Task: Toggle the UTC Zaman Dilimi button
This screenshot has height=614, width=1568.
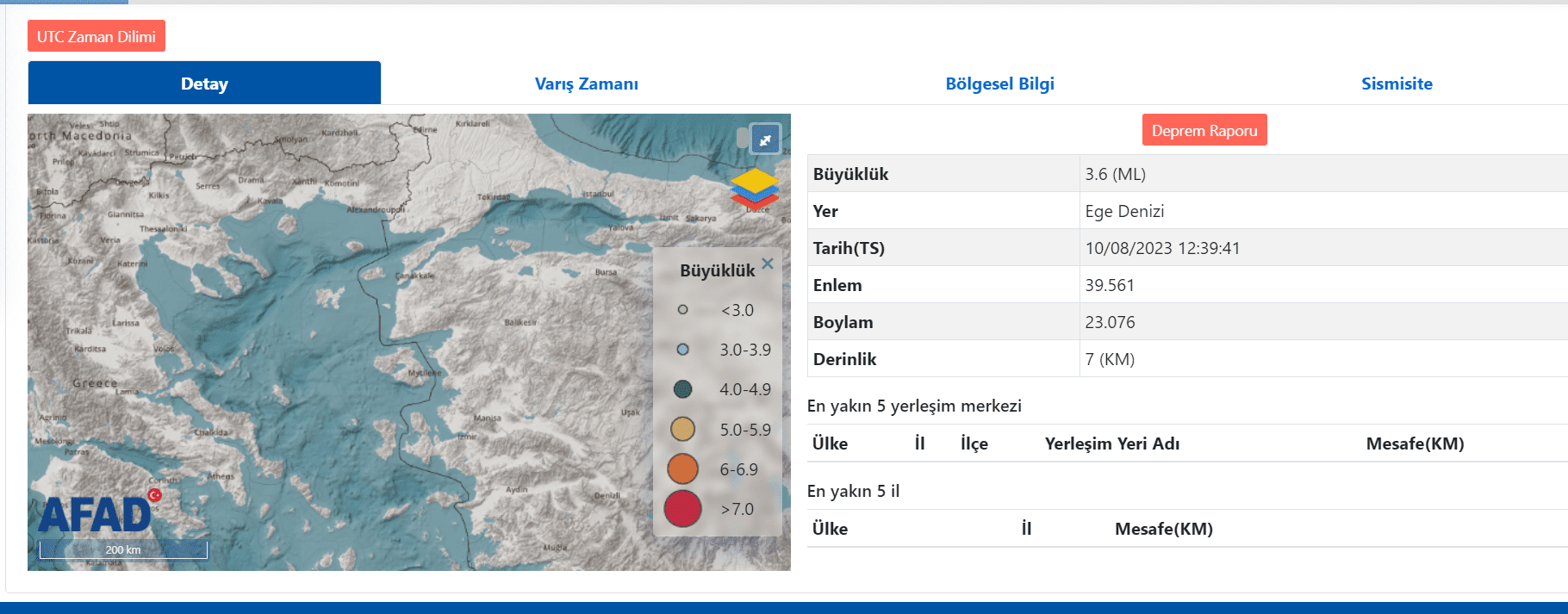Action: [96, 36]
